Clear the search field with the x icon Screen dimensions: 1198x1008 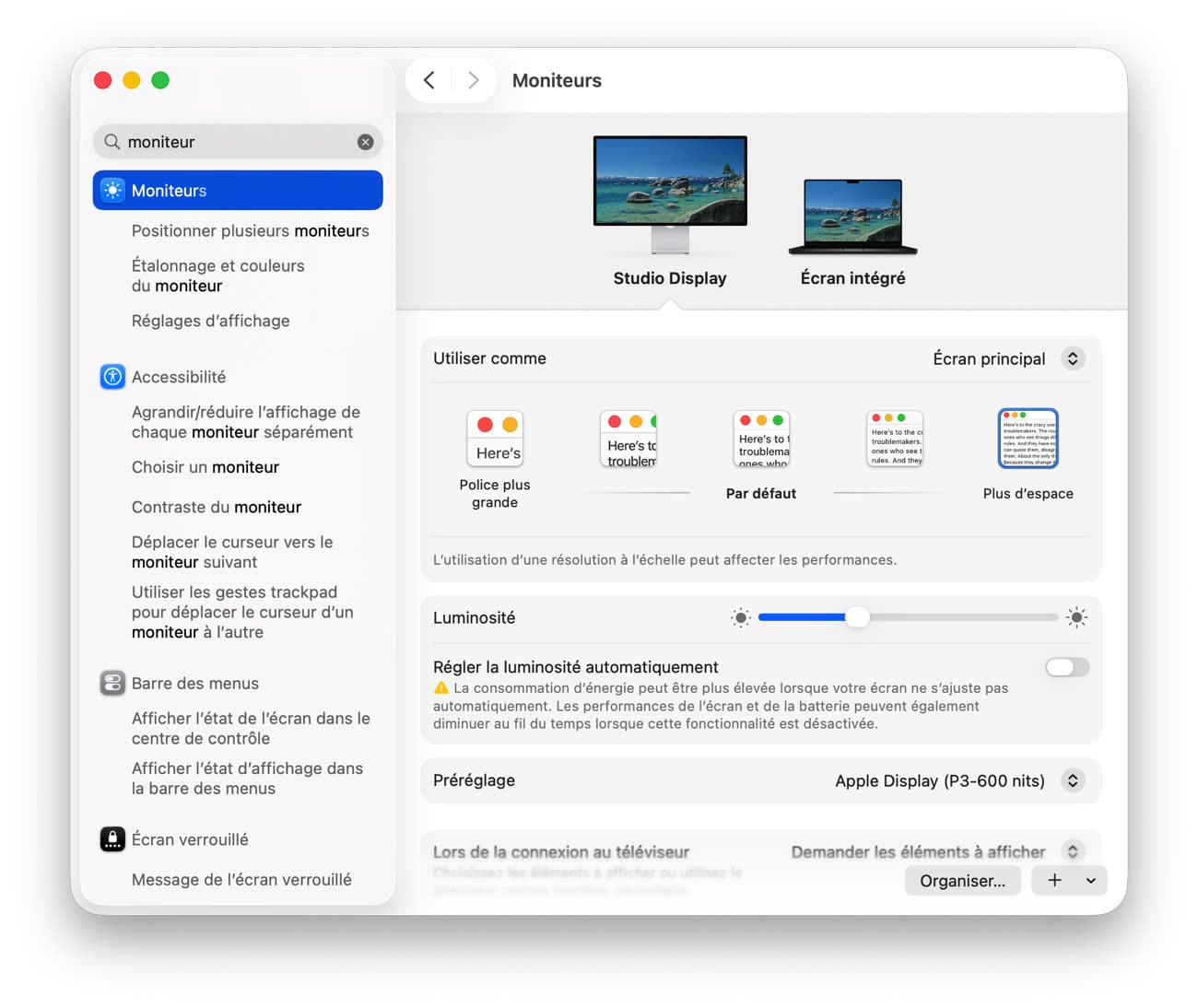point(366,142)
